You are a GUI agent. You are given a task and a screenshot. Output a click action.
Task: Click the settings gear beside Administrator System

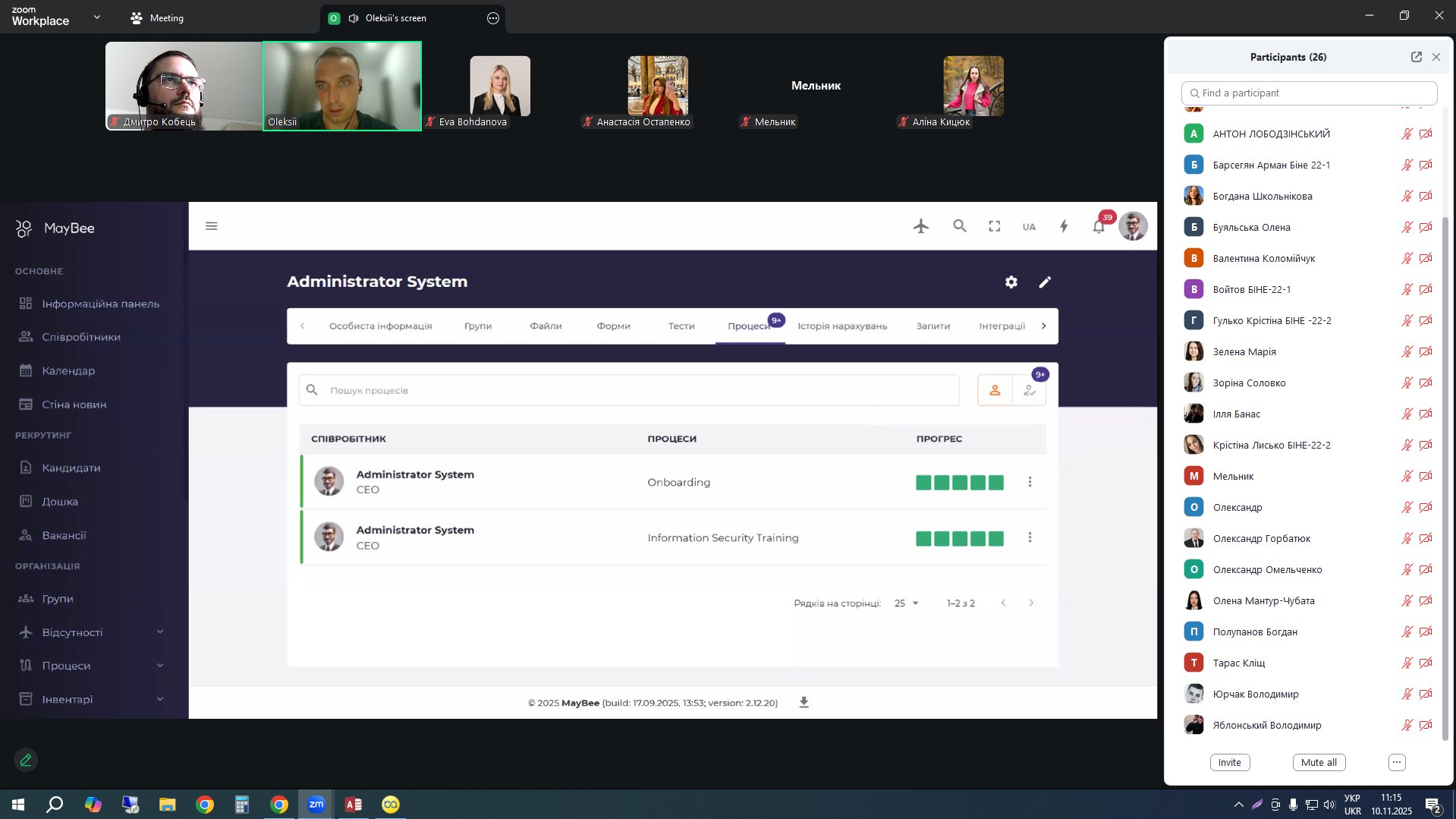pos(1011,282)
